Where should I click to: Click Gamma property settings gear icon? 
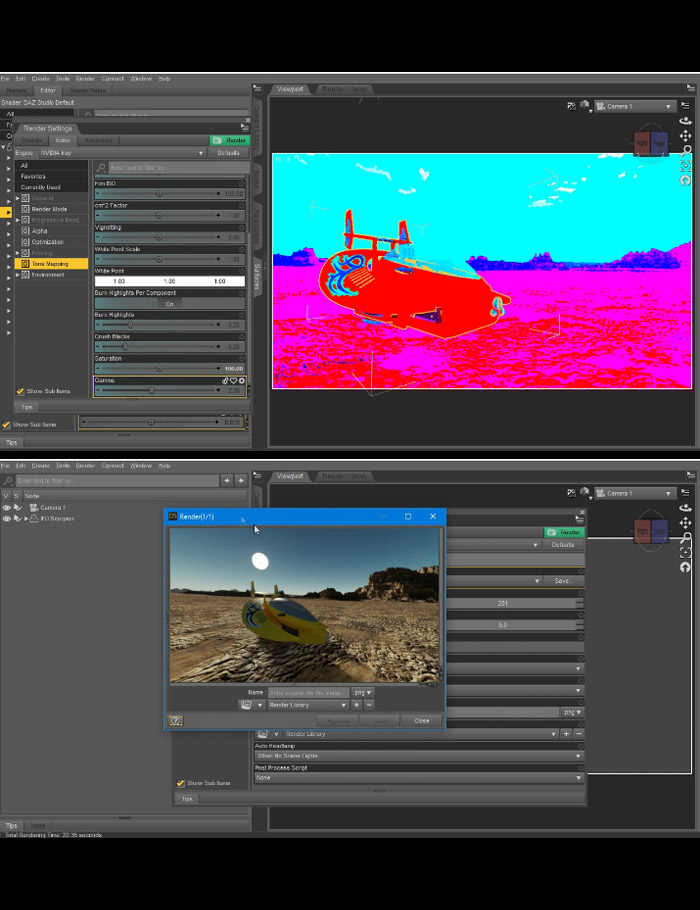coord(241,381)
